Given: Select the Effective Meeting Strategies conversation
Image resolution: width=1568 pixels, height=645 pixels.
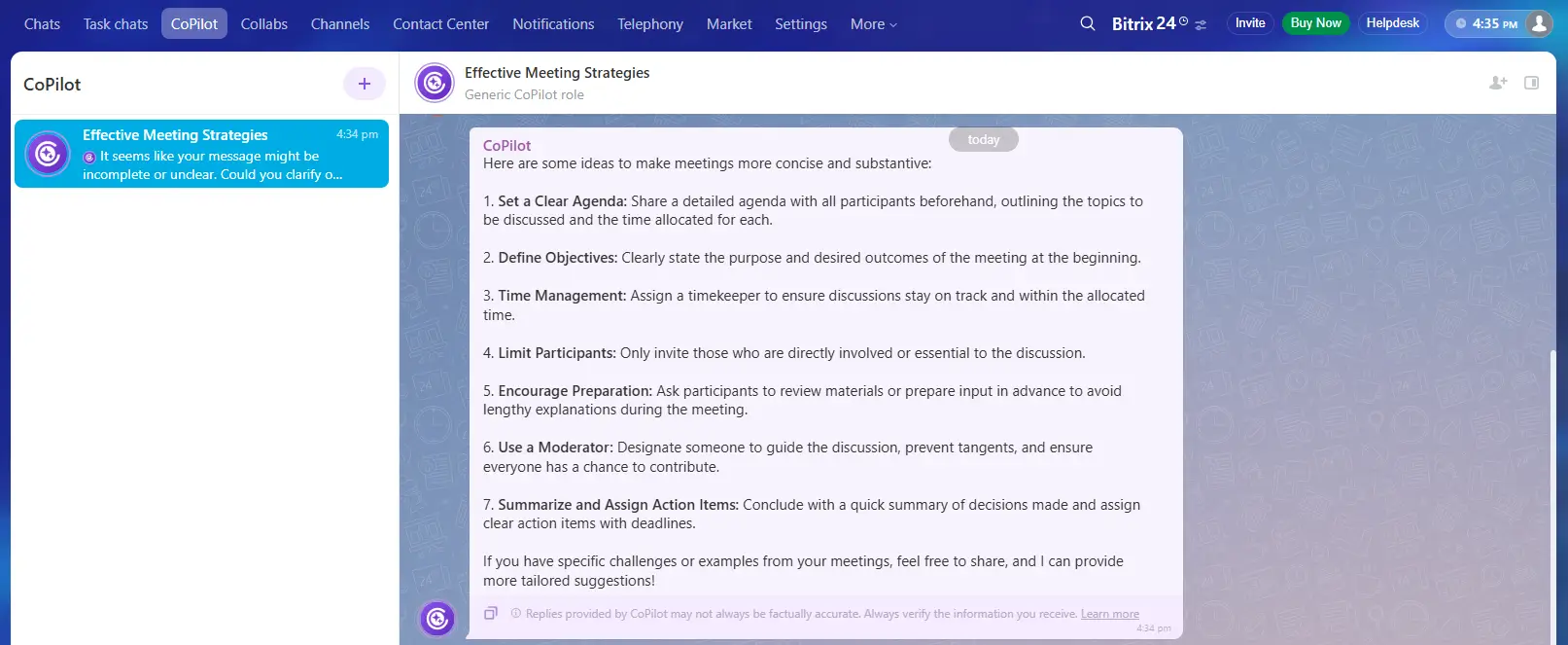Looking at the screenshot, I should pyautogui.click(x=201, y=154).
